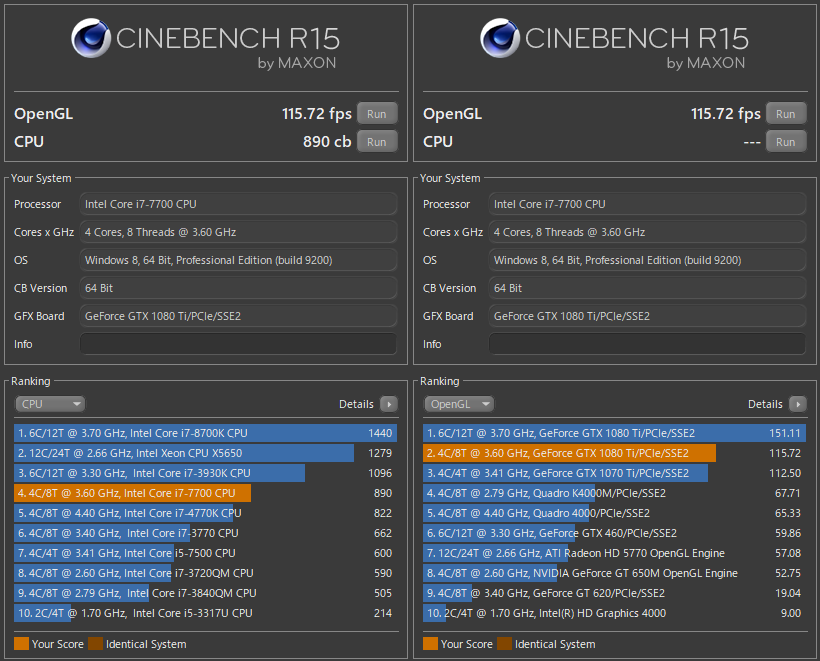Click Info field in left panel
820x661 pixels.
(238, 344)
